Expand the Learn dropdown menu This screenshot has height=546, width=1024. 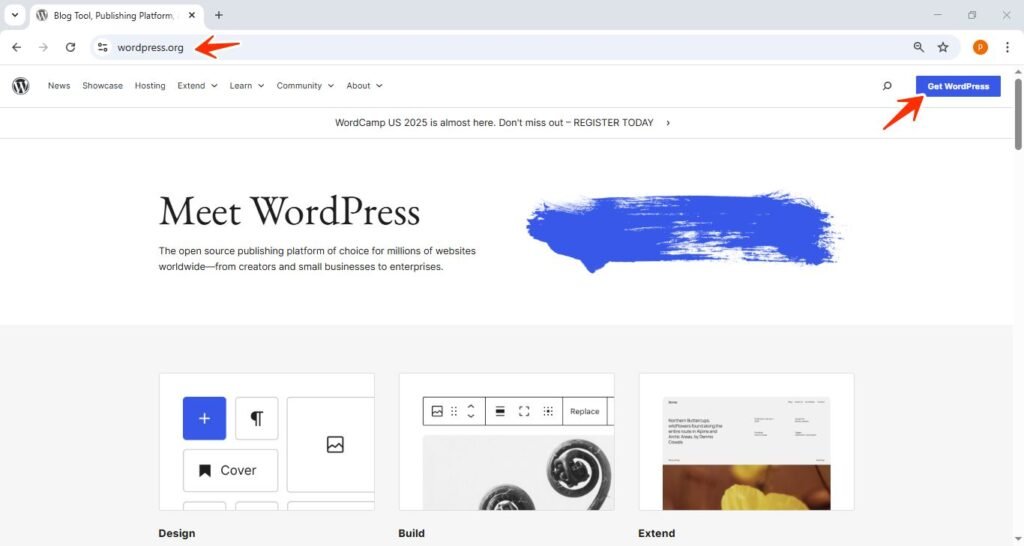[x=246, y=86]
